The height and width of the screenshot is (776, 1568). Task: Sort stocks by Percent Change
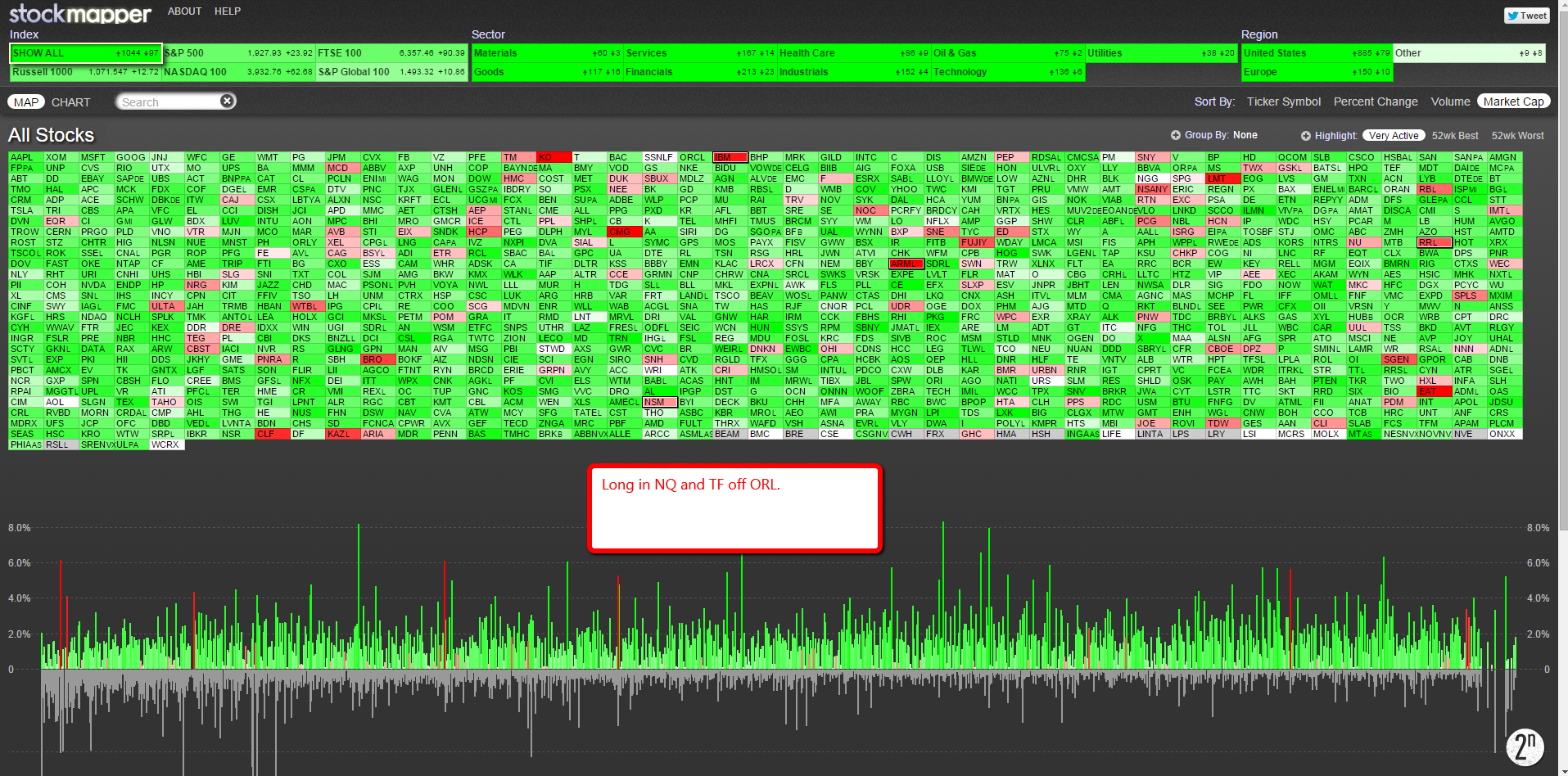pyautogui.click(x=1376, y=102)
